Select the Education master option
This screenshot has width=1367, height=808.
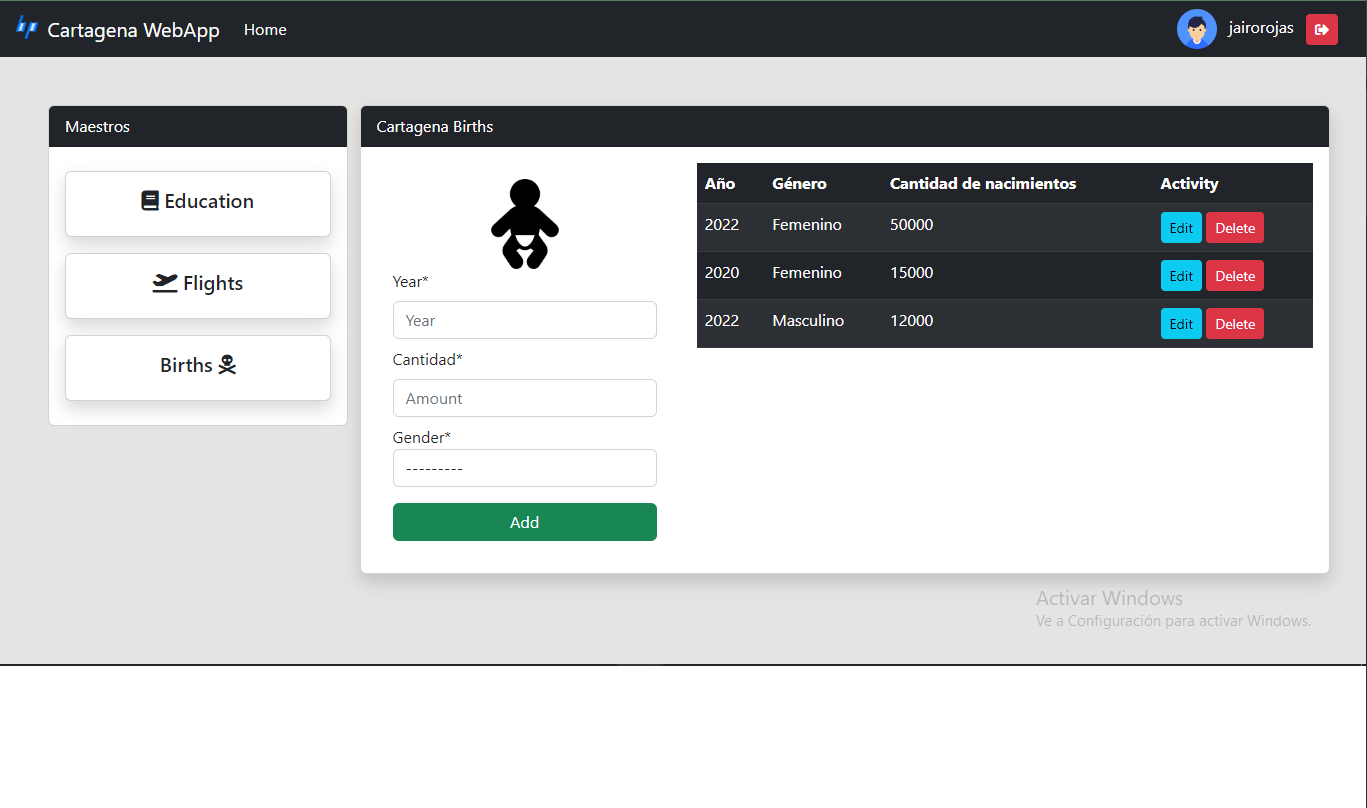click(197, 203)
